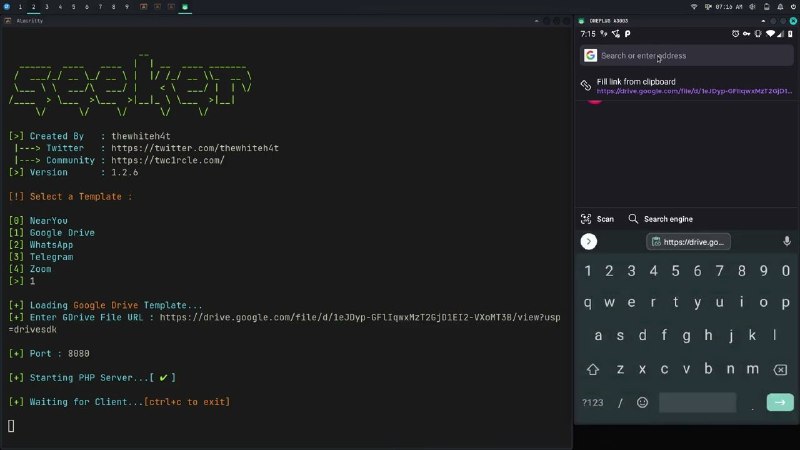The image size is (800, 450).
Task: Select the first terminal task icon in top bar
Action: 144,7
